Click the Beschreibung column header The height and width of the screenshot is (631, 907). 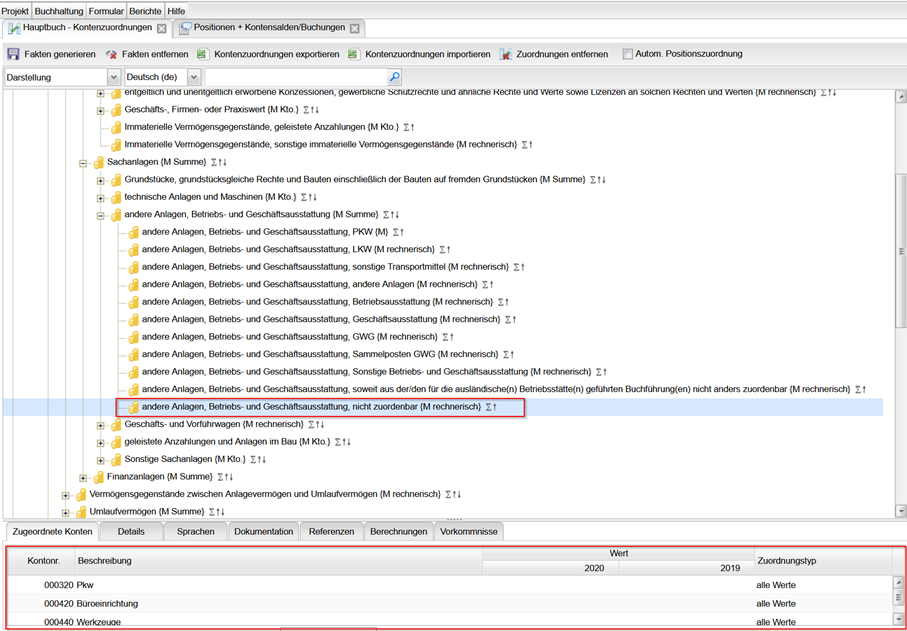point(278,560)
